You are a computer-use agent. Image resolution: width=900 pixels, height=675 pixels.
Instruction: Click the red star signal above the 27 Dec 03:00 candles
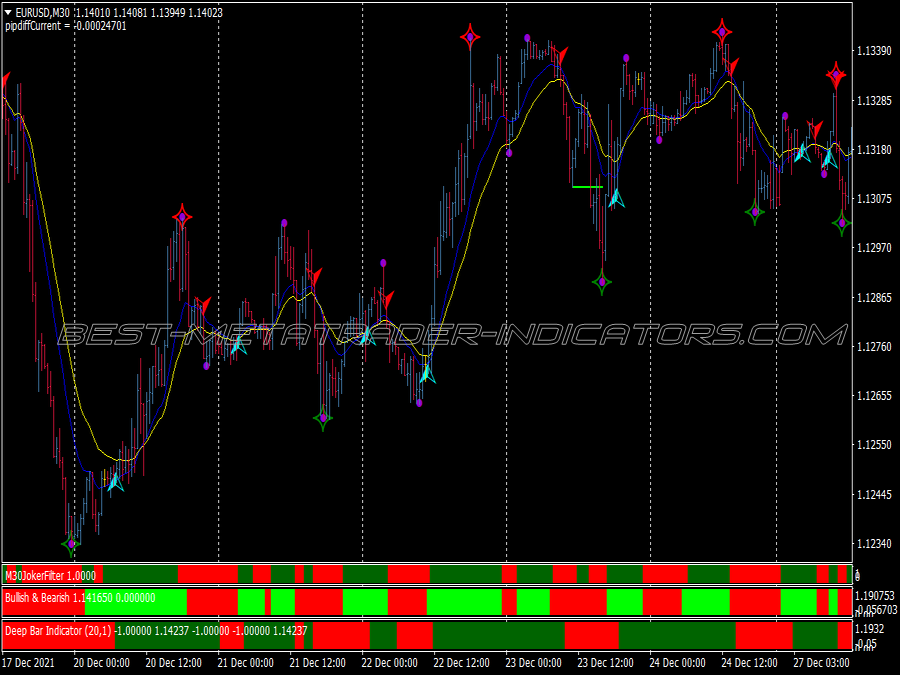click(x=836, y=74)
